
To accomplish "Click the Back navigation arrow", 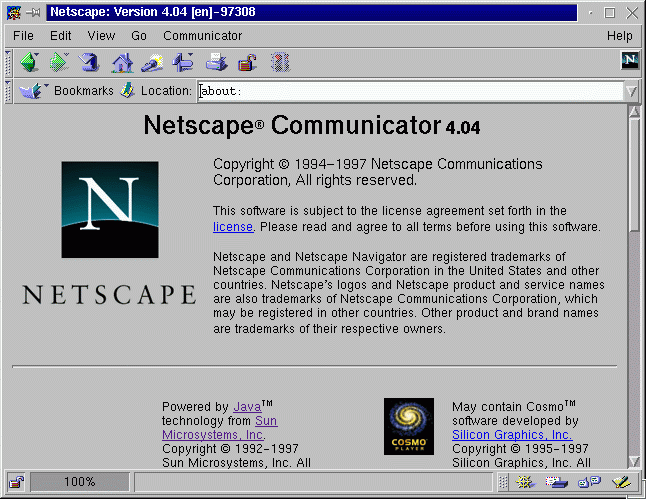I will (28, 63).
